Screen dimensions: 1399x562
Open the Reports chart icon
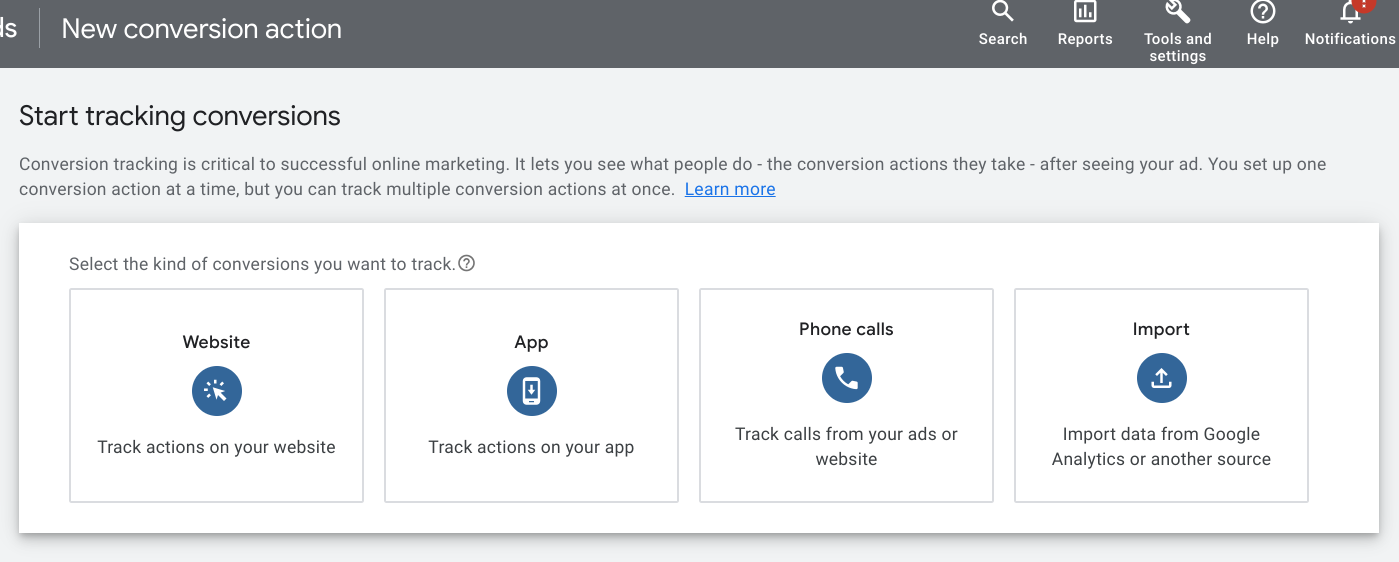pyautogui.click(x=1085, y=12)
